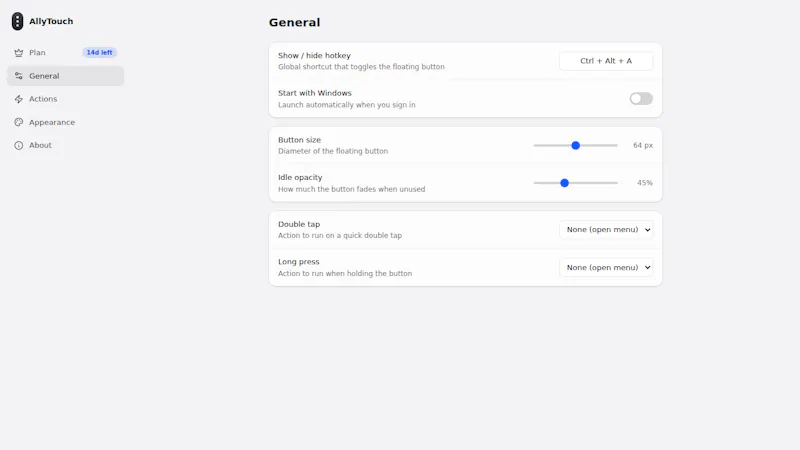Click 'Launch automatically when you sign in' text

coord(346,105)
